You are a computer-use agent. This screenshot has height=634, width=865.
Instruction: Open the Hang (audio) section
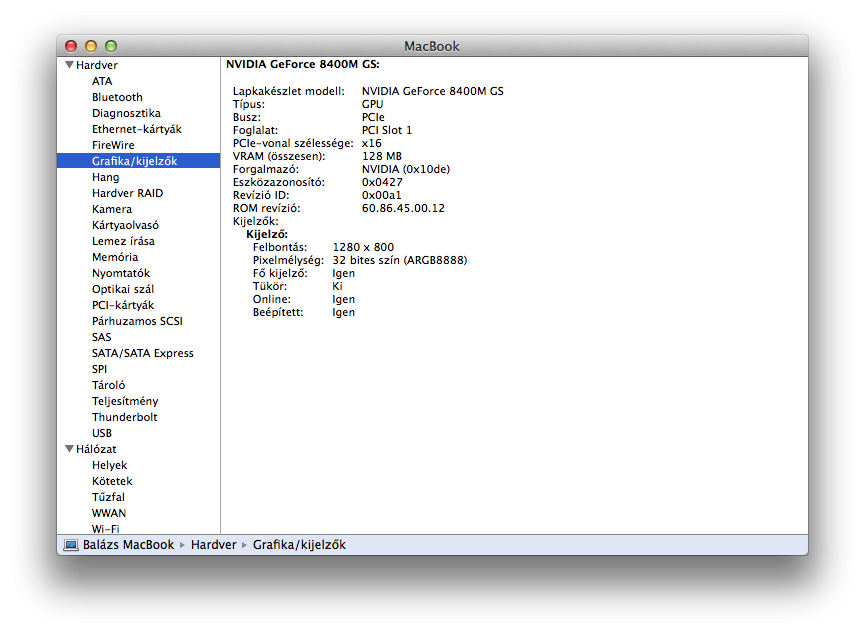point(105,177)
